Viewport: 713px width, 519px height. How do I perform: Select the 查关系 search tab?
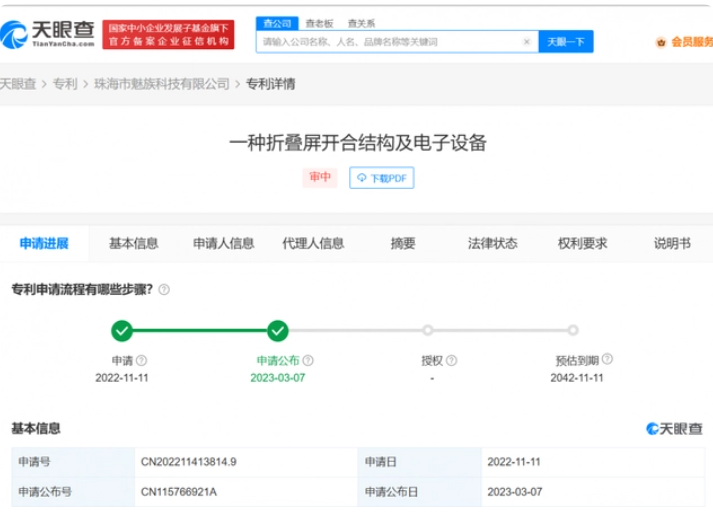[x=362, y=24]
